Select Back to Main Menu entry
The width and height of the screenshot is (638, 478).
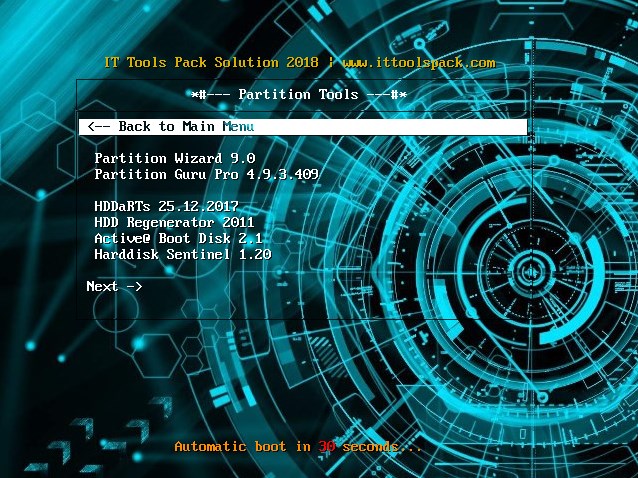point(303,127)
